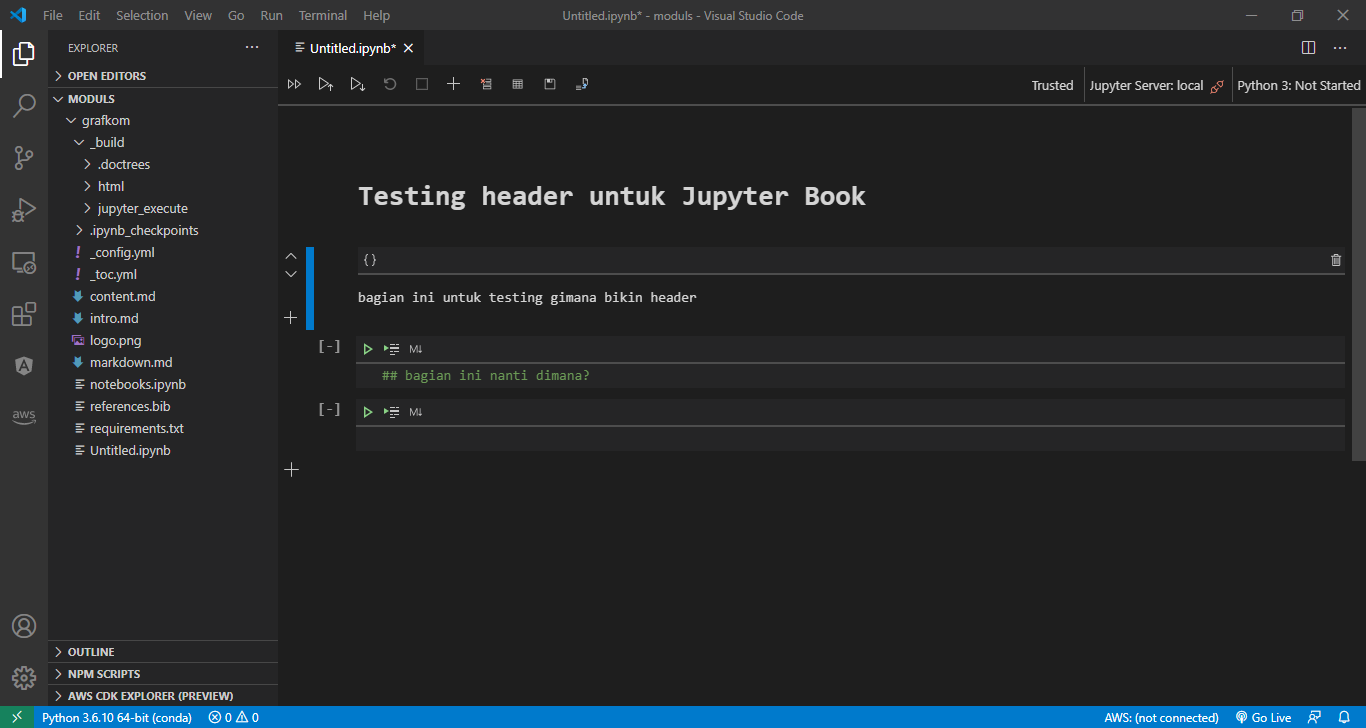This screenshot has height=728, width=1366.
Task: Collapse the _build folder
Action: point(163,143)
